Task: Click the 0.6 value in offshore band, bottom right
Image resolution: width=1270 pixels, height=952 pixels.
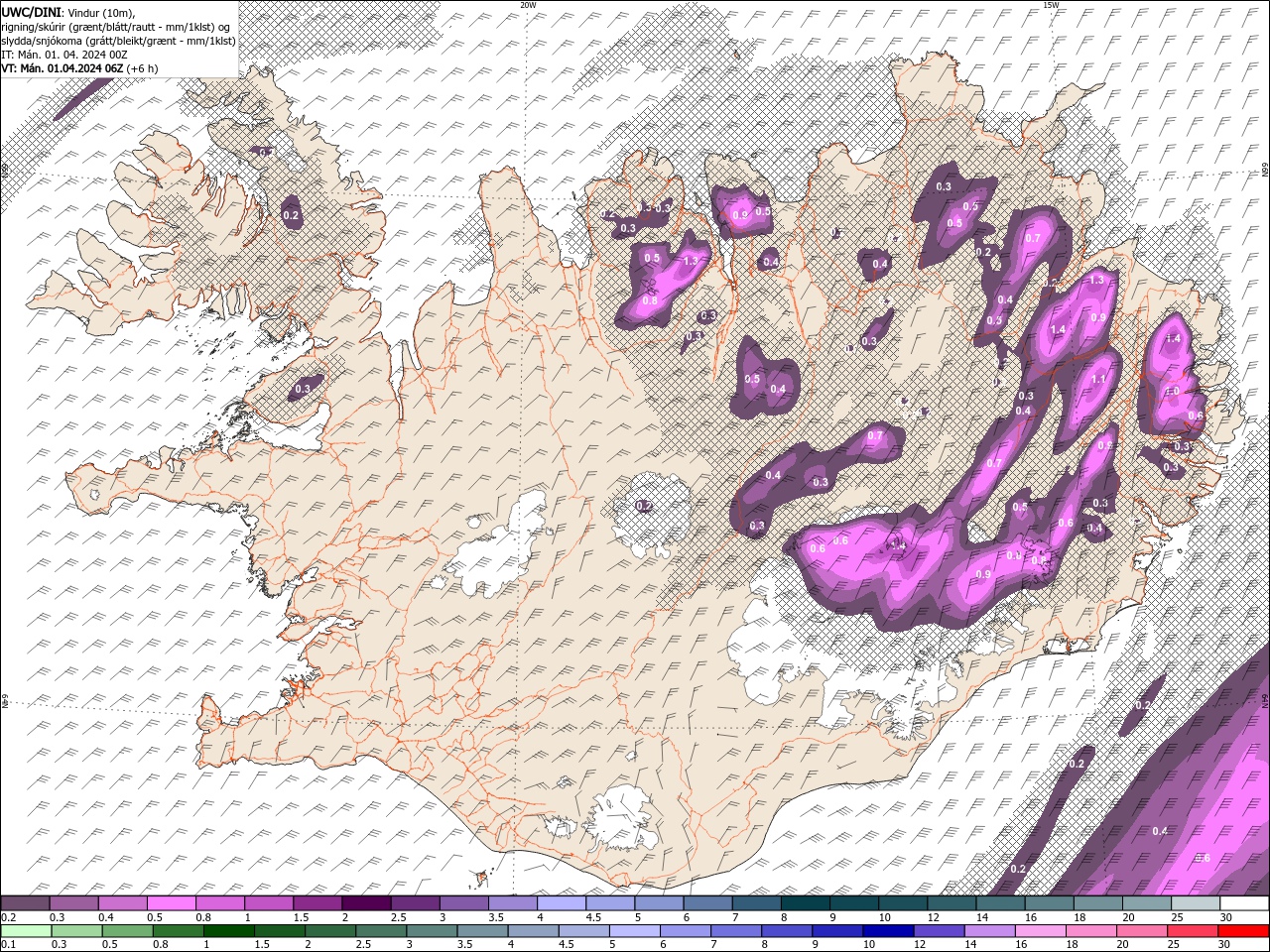Action: tap(1204, 859)
